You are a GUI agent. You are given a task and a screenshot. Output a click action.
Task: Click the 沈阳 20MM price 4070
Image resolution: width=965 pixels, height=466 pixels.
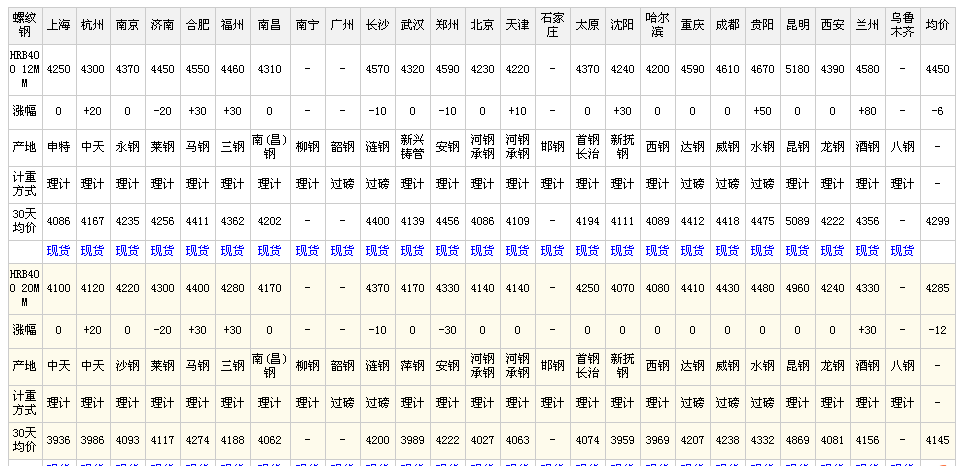(x=622, y=287)
